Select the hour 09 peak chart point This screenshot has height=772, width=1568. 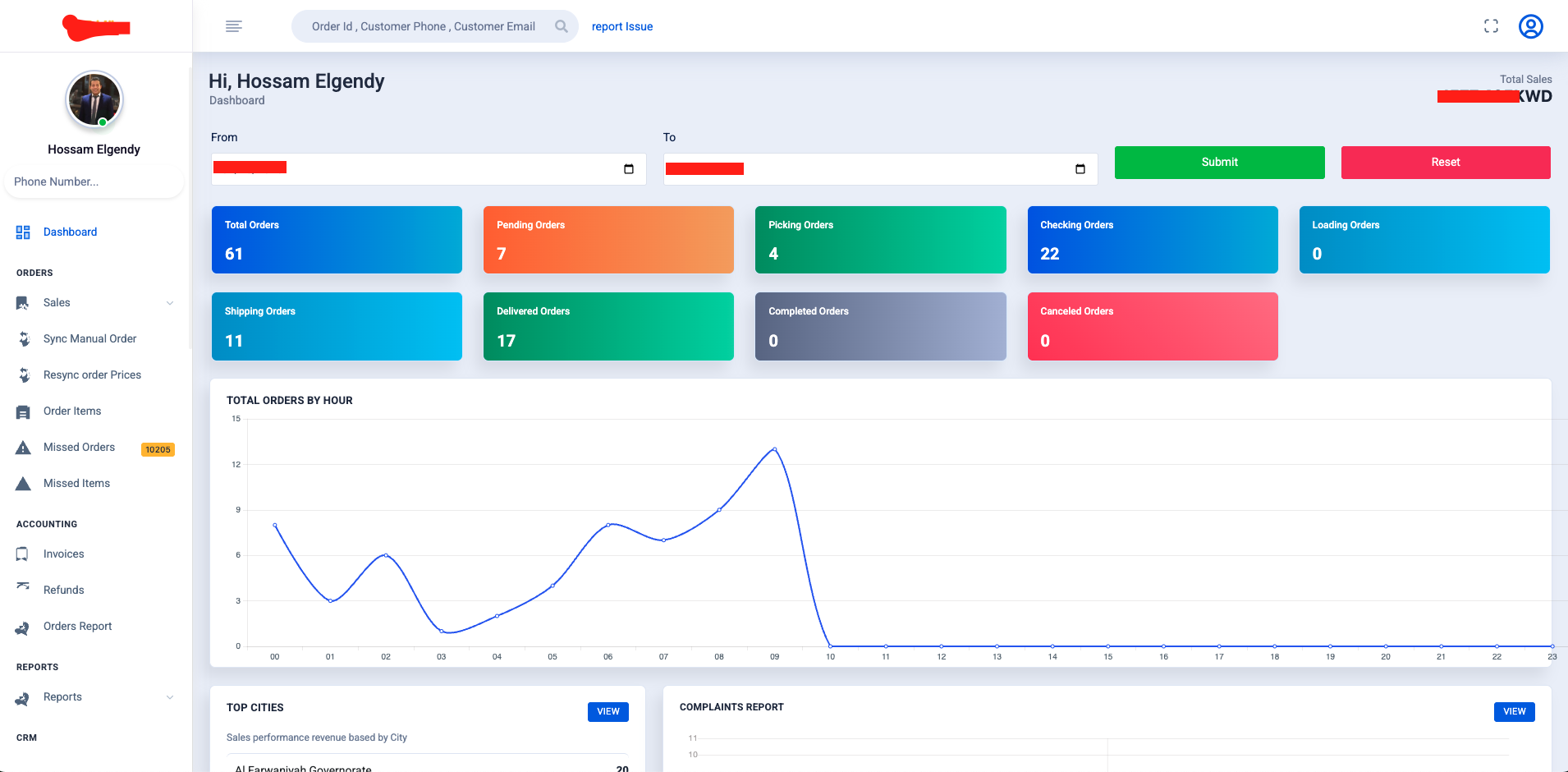coord(774,449)
